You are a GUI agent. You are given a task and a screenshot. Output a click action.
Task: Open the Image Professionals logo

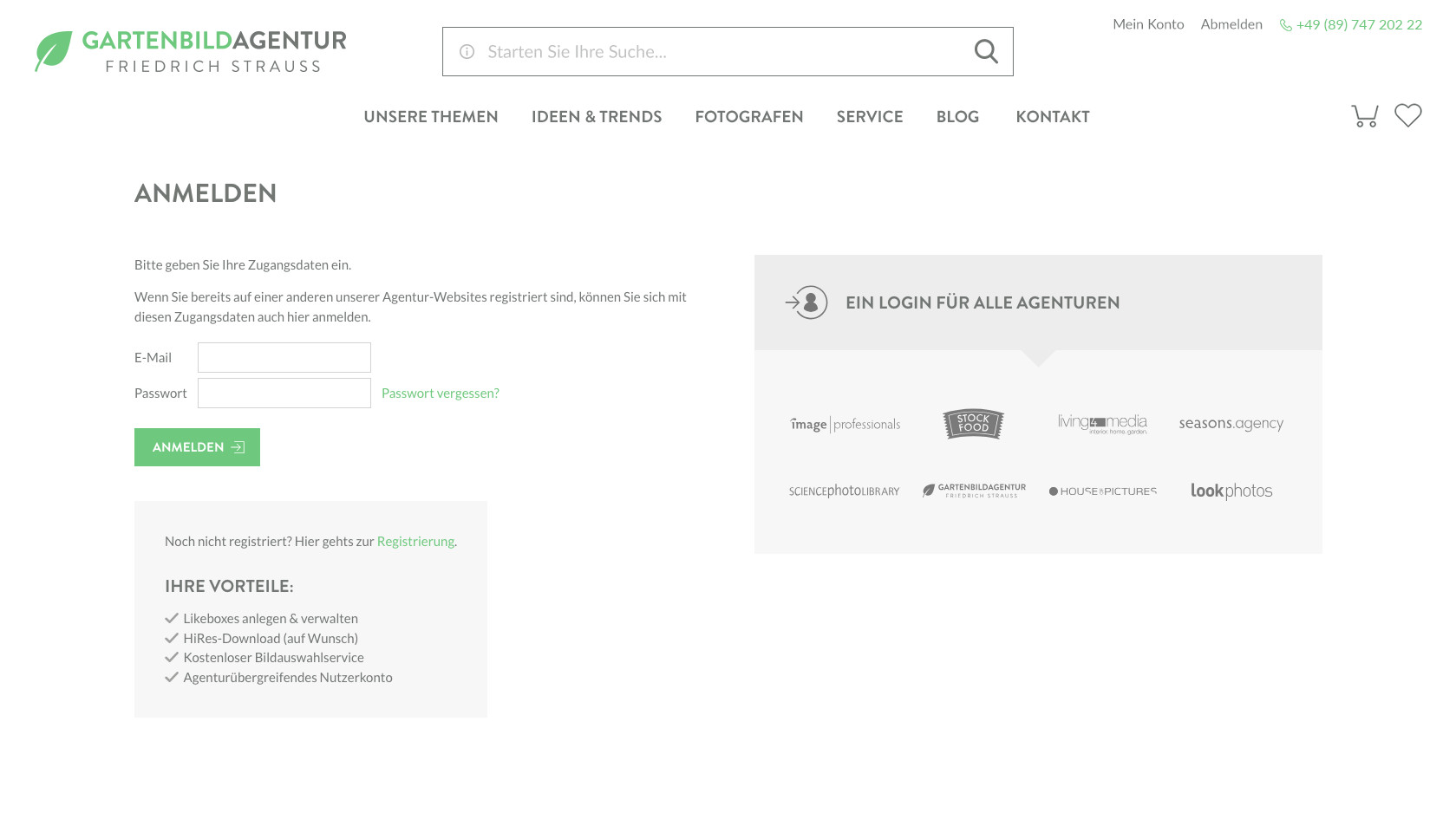[845, 425]
